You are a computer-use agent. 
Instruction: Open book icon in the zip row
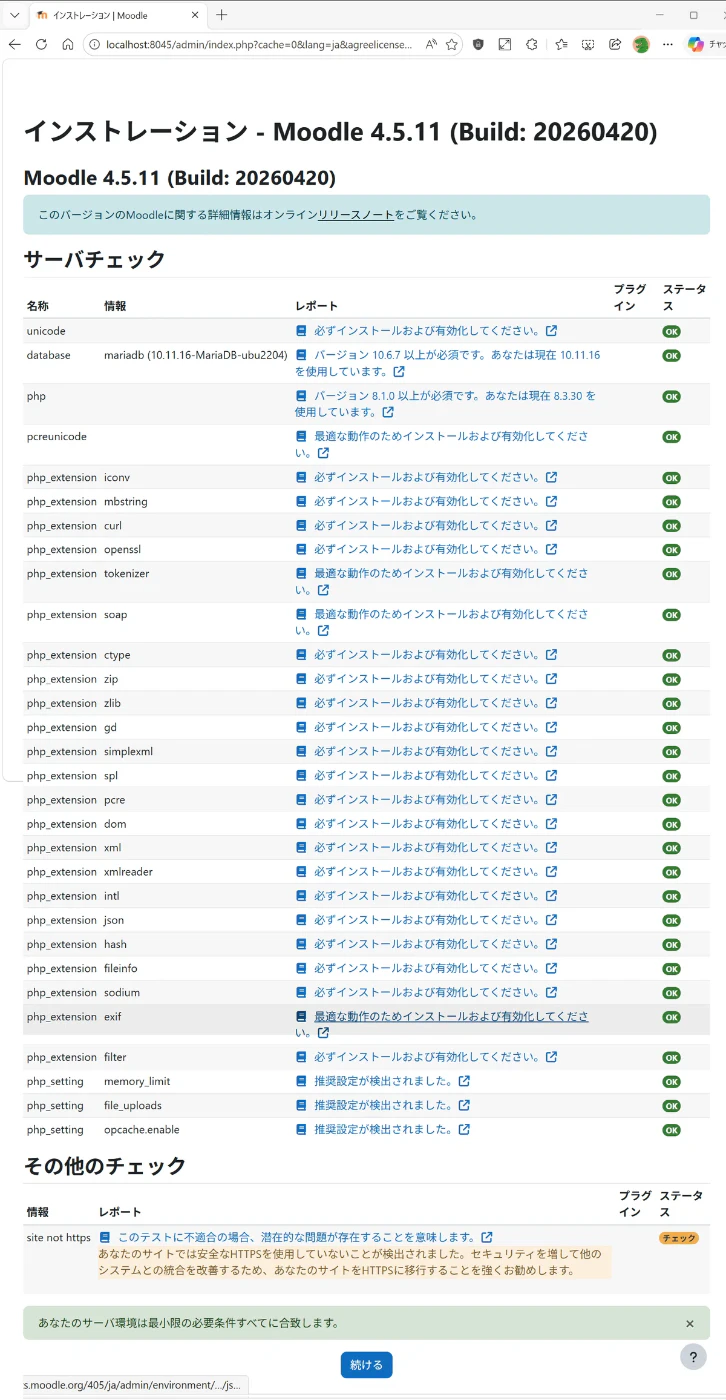[x=301, y=679]
